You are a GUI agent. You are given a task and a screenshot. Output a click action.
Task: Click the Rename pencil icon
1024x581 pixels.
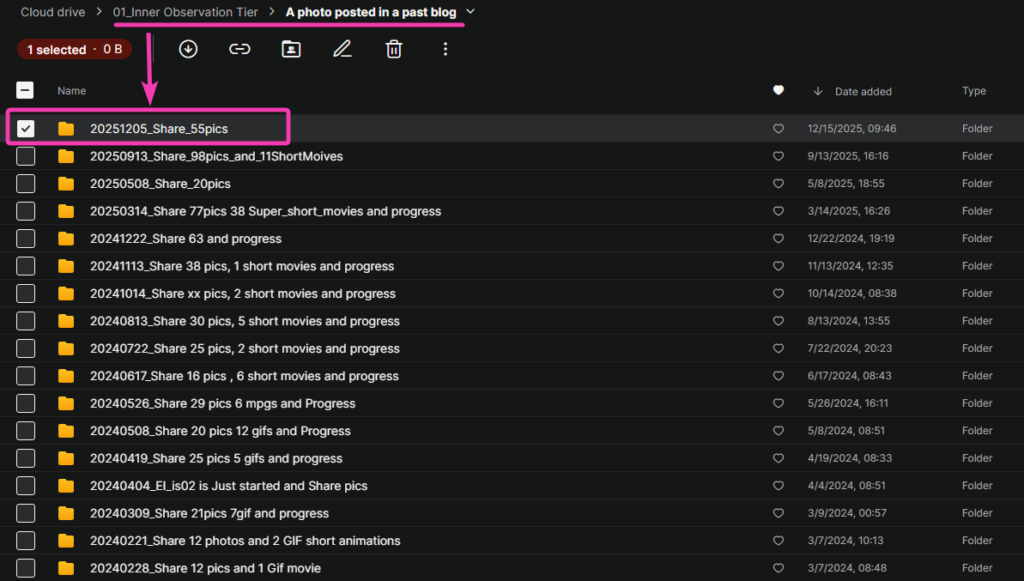click(x=342, y=49)
